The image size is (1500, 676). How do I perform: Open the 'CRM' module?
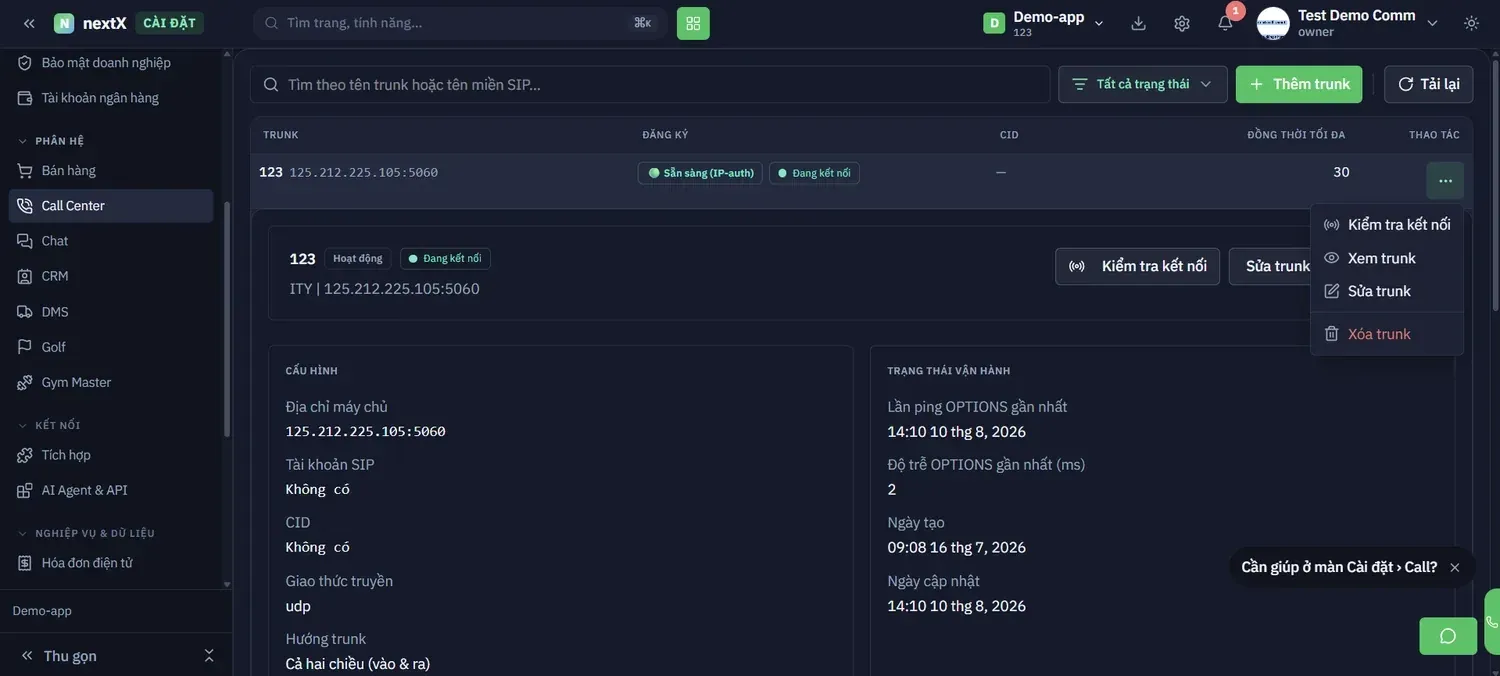tap(111, 276)
